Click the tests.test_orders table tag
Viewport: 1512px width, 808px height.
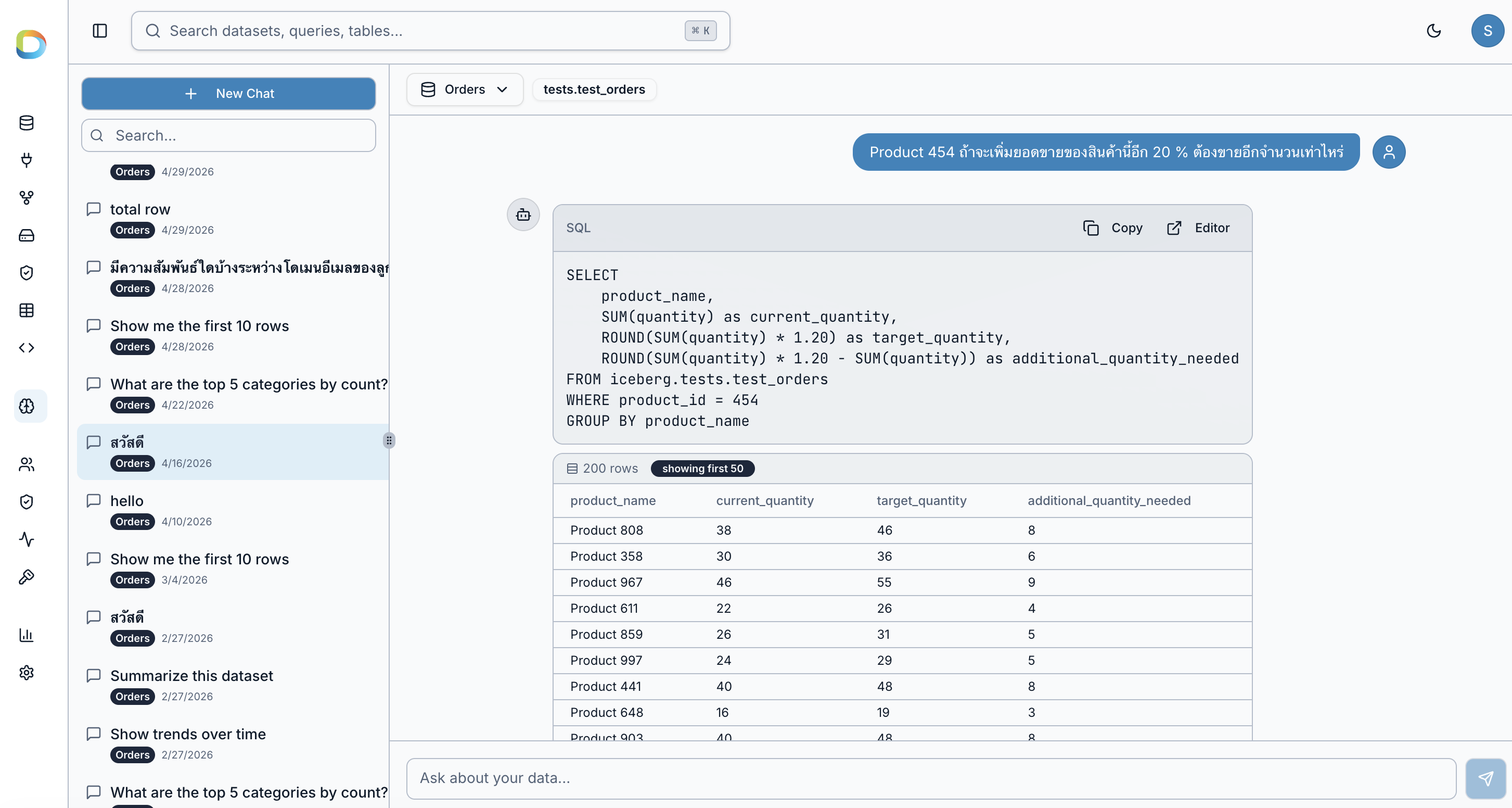[594, 89]
